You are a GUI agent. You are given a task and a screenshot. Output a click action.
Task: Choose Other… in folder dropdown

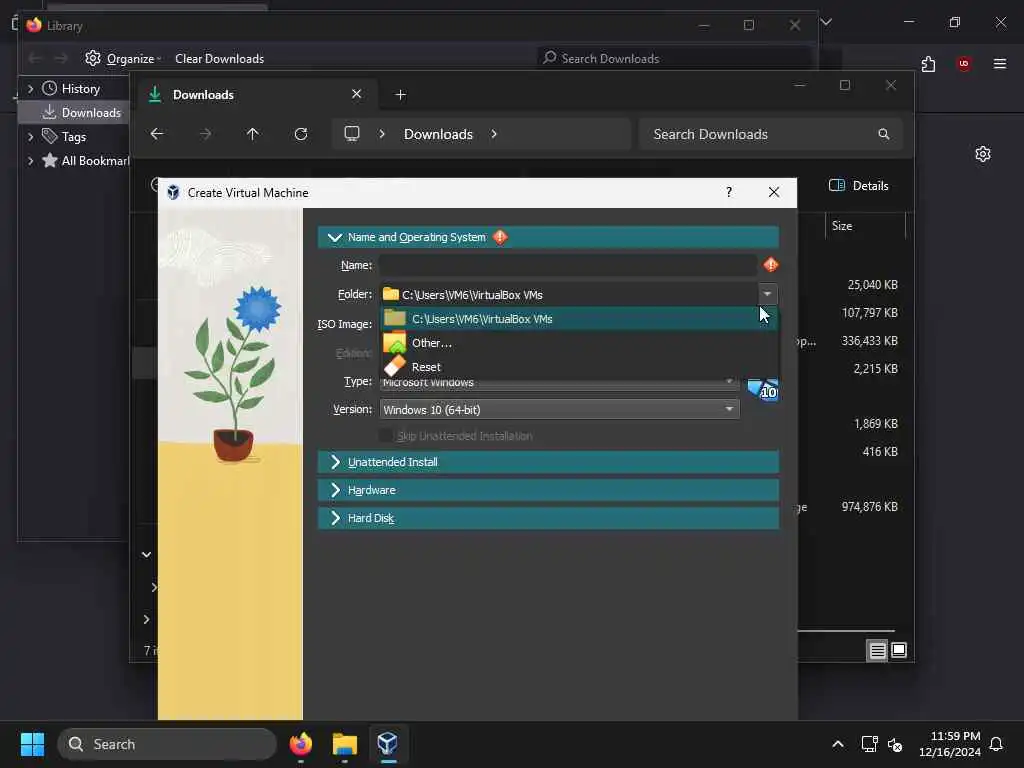(579, 343)
